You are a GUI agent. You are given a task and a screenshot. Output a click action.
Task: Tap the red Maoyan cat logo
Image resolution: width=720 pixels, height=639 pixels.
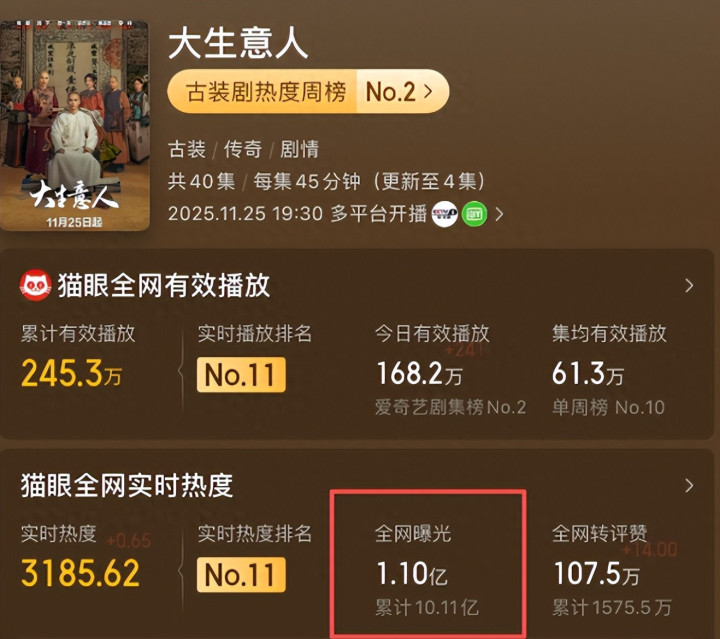tap(35, 286)
